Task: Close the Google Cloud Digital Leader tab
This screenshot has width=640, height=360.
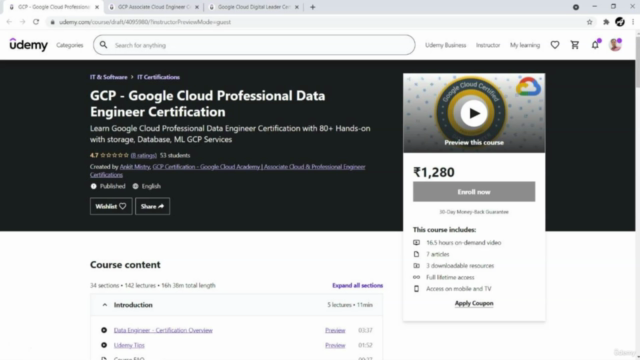Action: pyautogui.click(x=297, y=7)
